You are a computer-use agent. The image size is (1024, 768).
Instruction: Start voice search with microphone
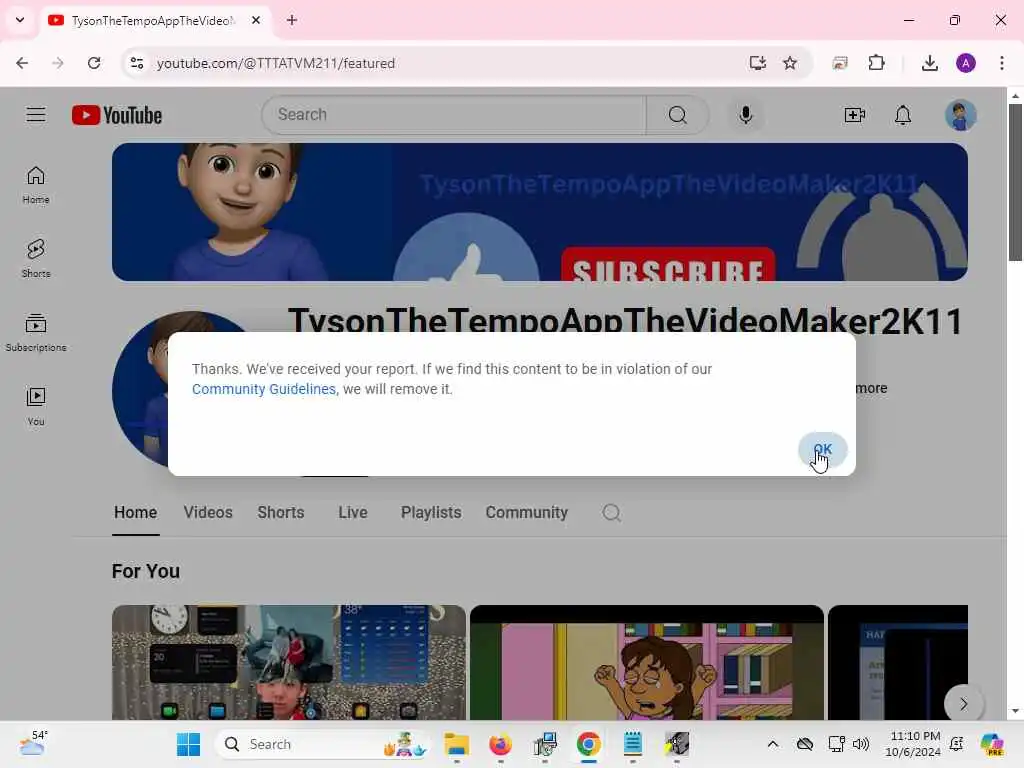click(x=745, y=115)
